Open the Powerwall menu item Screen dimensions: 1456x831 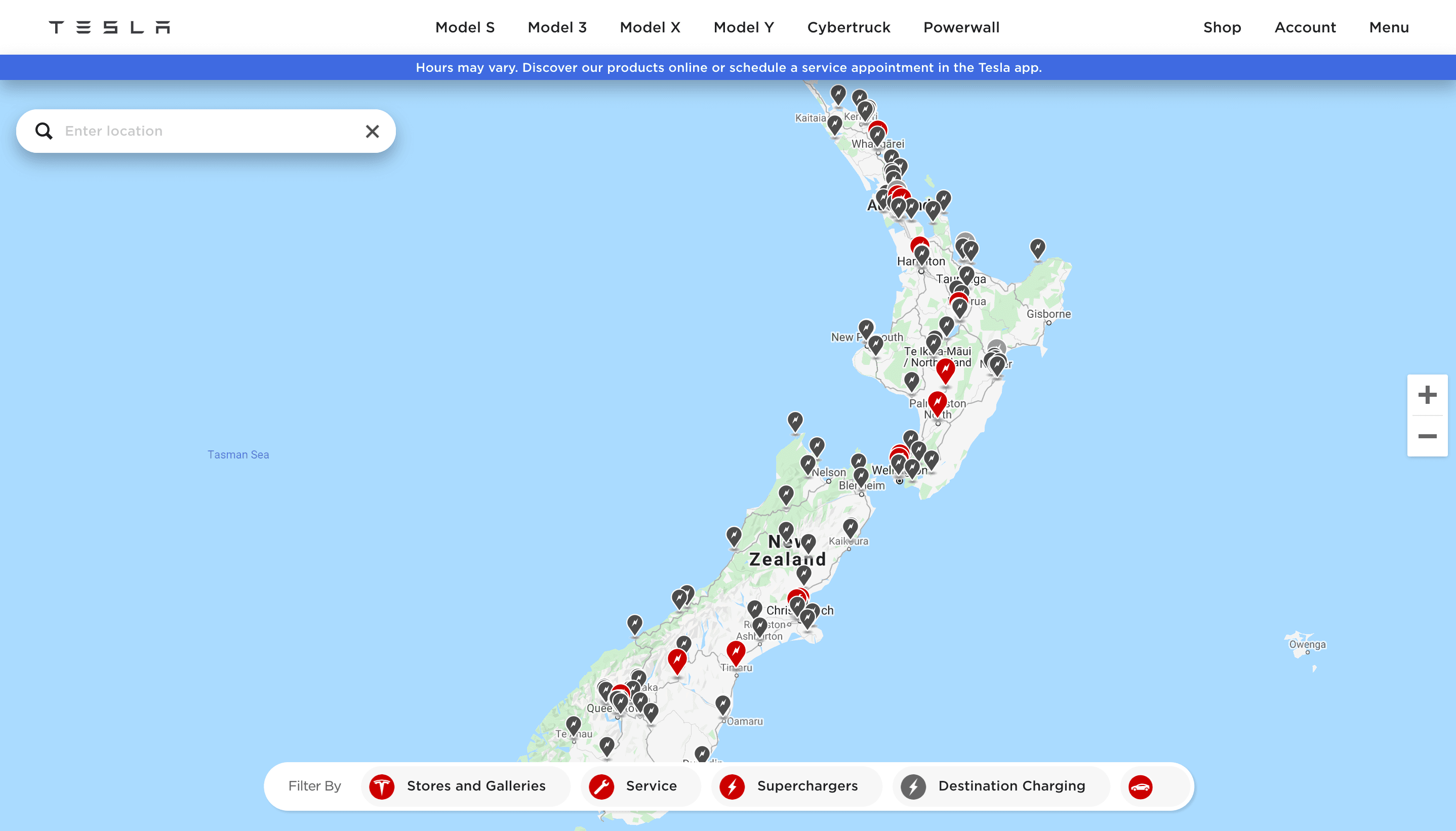coord(961,27)
